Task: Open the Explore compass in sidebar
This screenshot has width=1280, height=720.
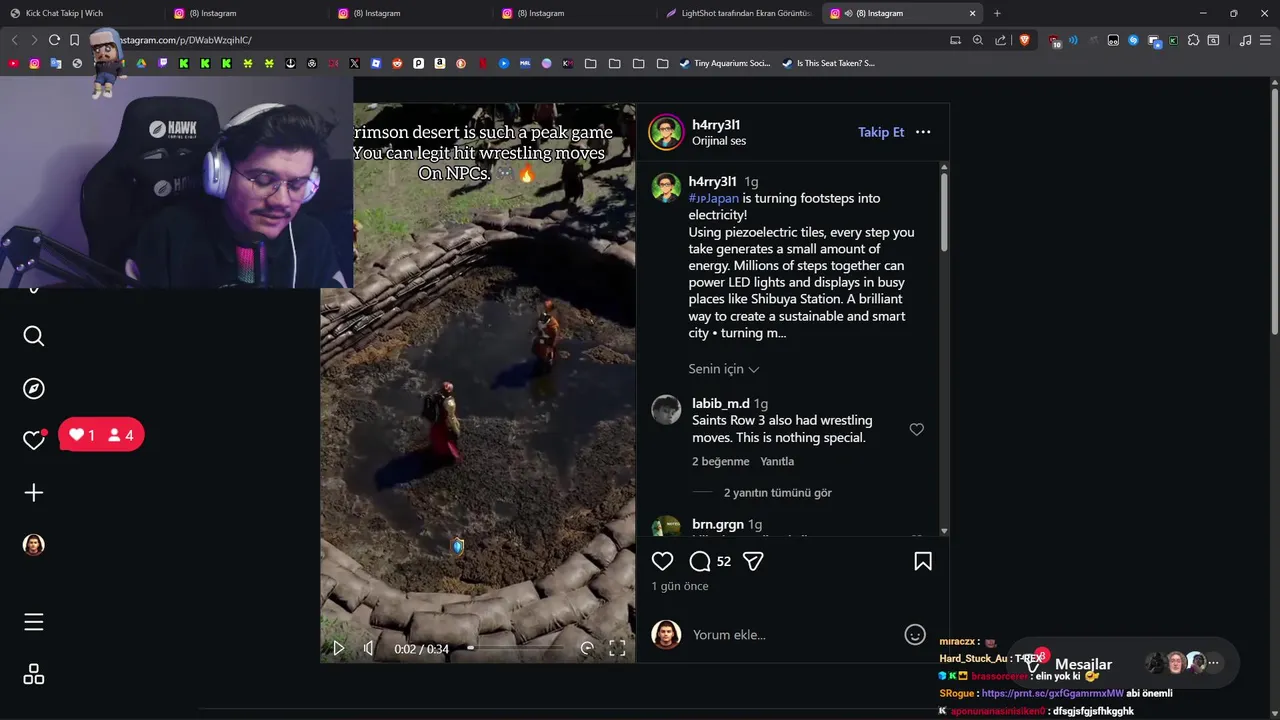Action: coord(34,388)
